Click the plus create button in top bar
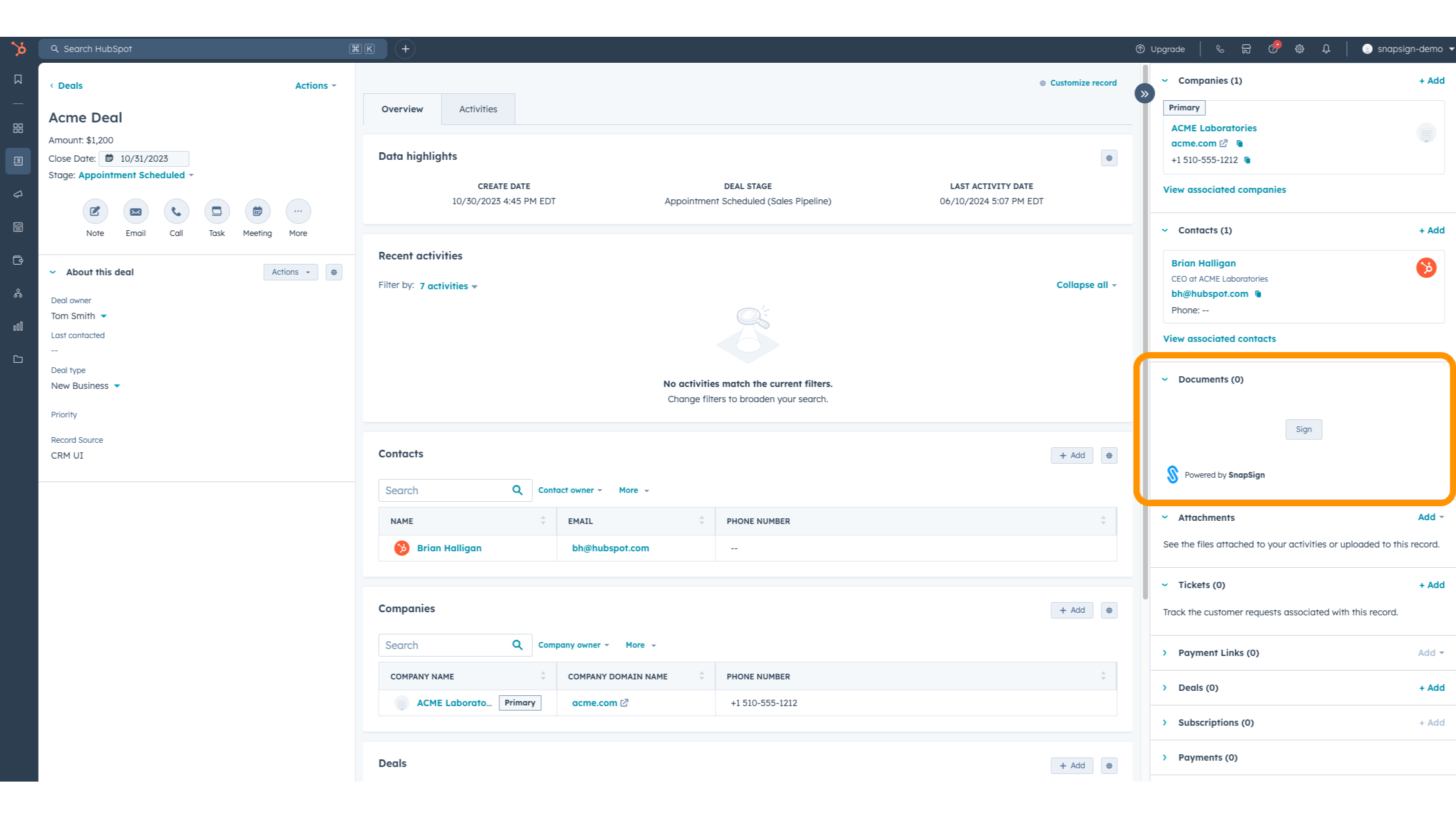The image size is (1456, 819). [x=405, y=49]
